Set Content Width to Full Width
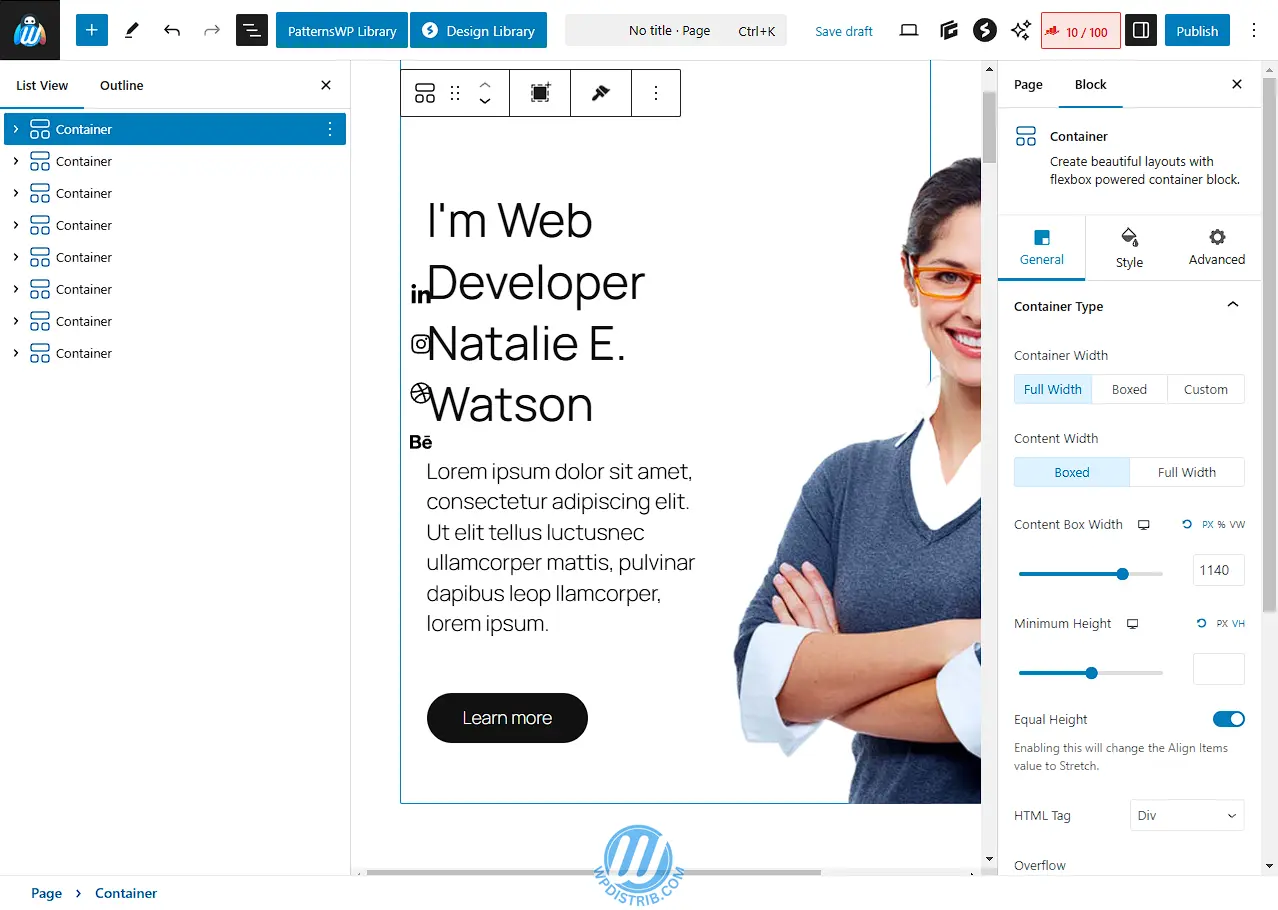 [1187, 472]
